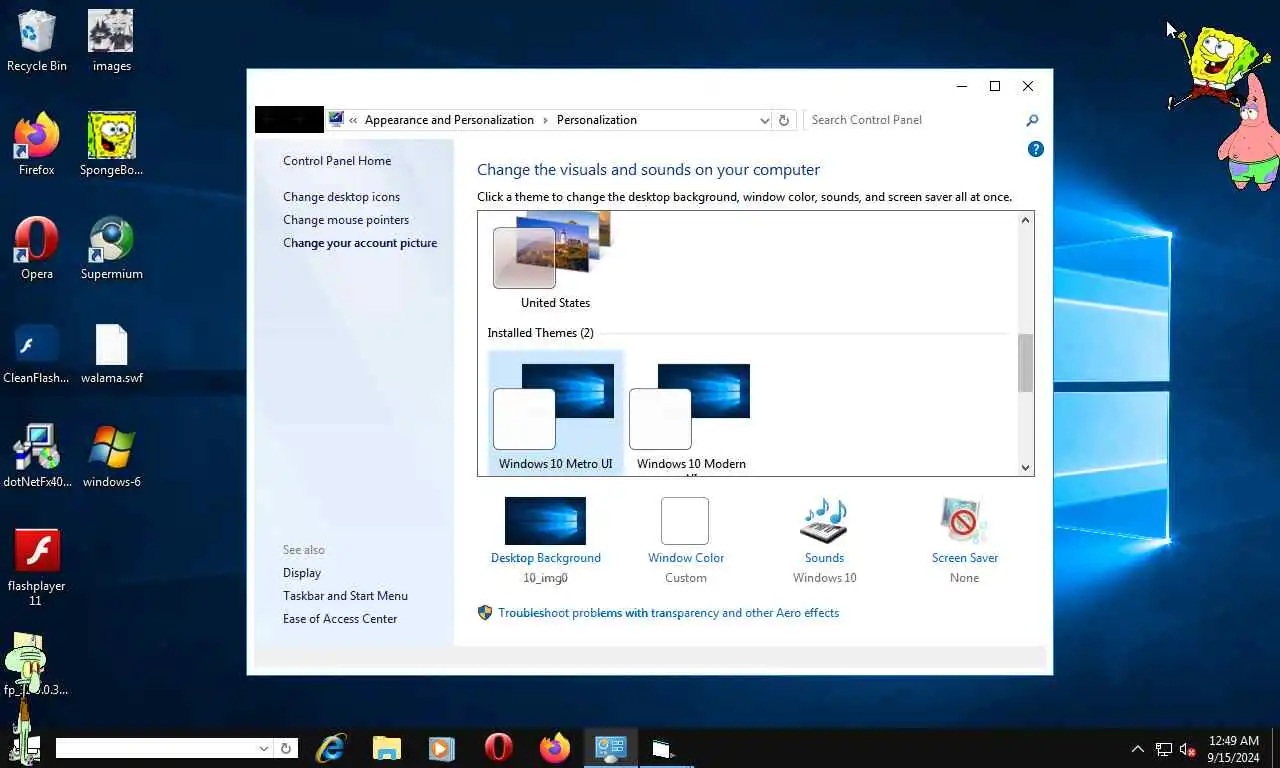Screen dimensions: 1280x768
Task: Open Change your account picture
Action: pyautogui.click(x=360, y=243)
